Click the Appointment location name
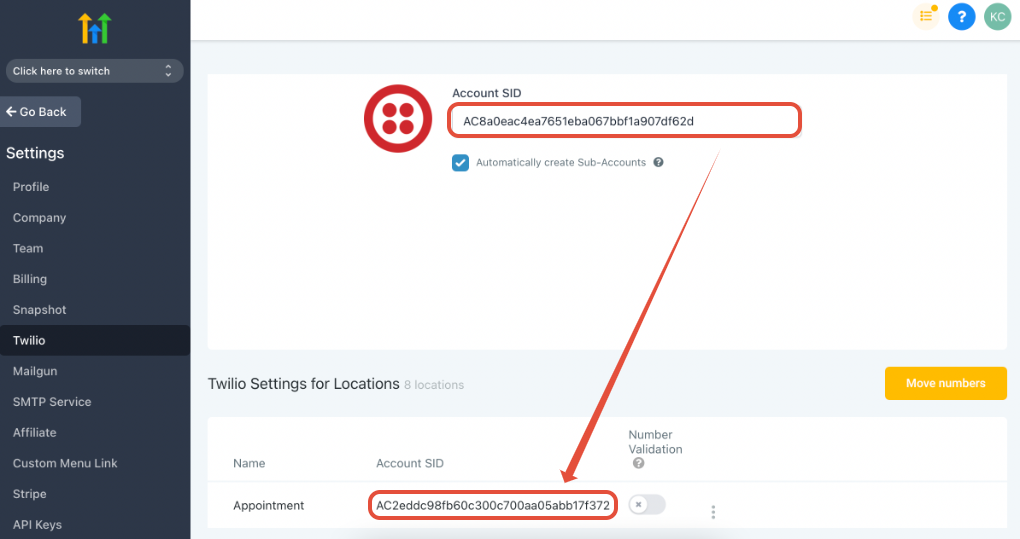This screenshot has width=1020, height=539. [269, 505]
